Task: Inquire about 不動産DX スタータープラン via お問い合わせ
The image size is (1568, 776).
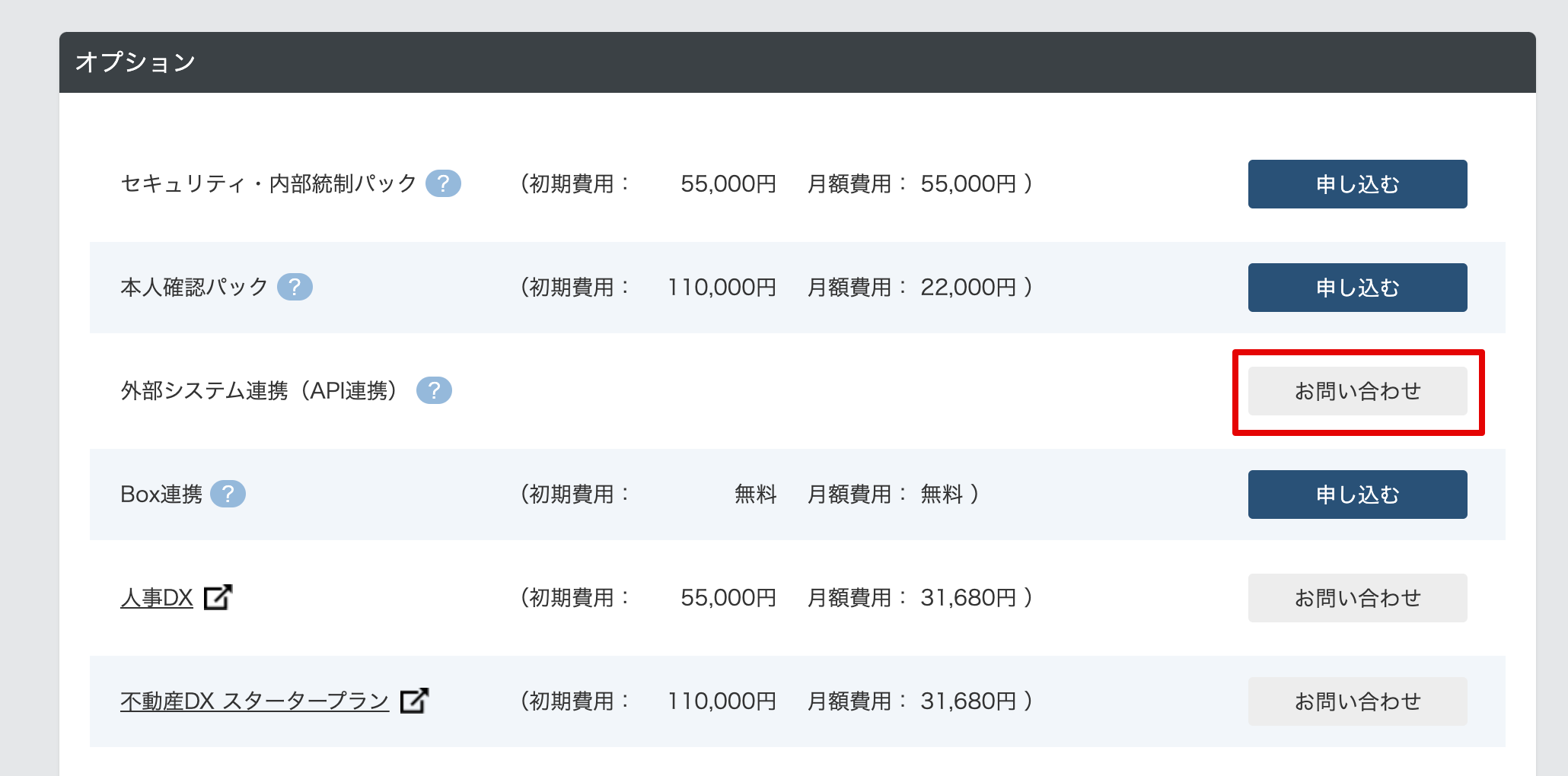Action: [1357, 701]
